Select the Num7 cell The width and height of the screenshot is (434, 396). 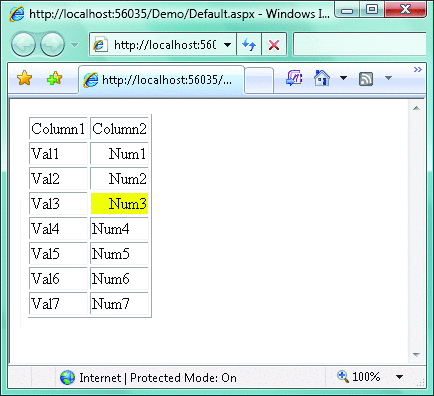tap(119, 303)
